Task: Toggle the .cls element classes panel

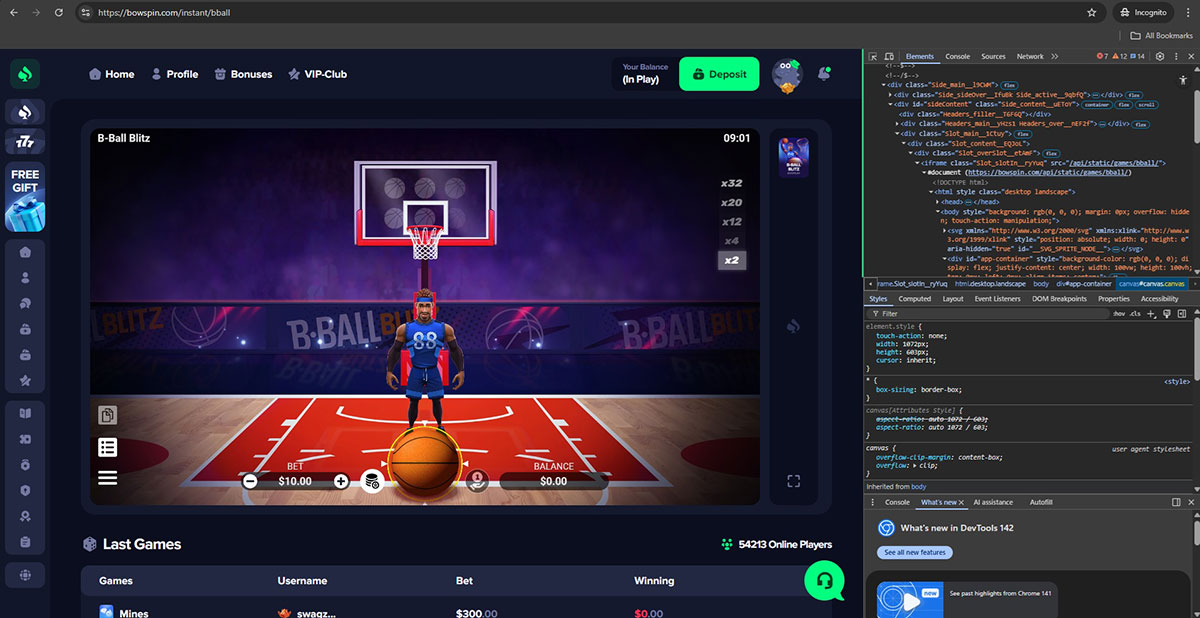Action: click(x=1135, y=314)
